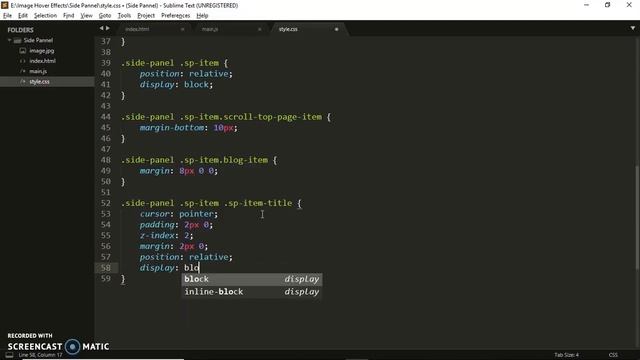Image resolution: width=640 pixels, height=360 pixels.
Task: Switch to the index.html tab
Action: [137, 29]
